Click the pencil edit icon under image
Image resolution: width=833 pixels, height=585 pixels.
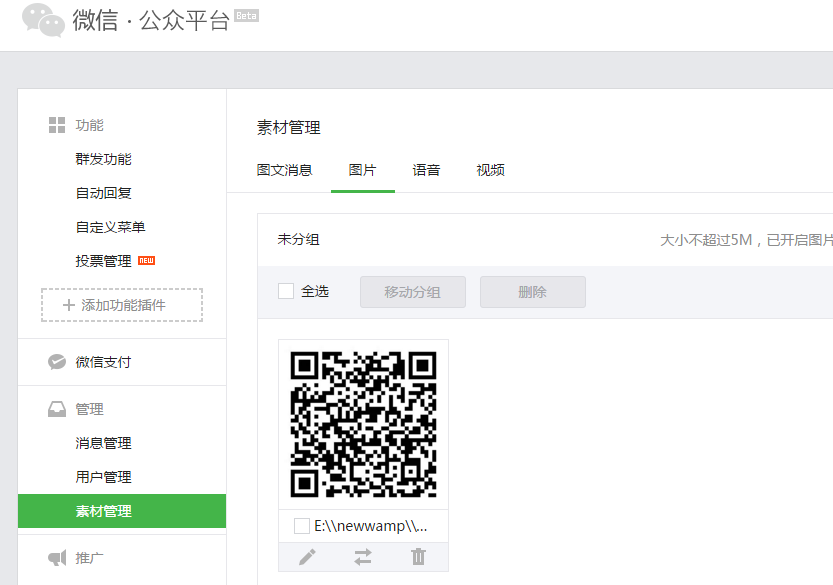tap(307, 557)
